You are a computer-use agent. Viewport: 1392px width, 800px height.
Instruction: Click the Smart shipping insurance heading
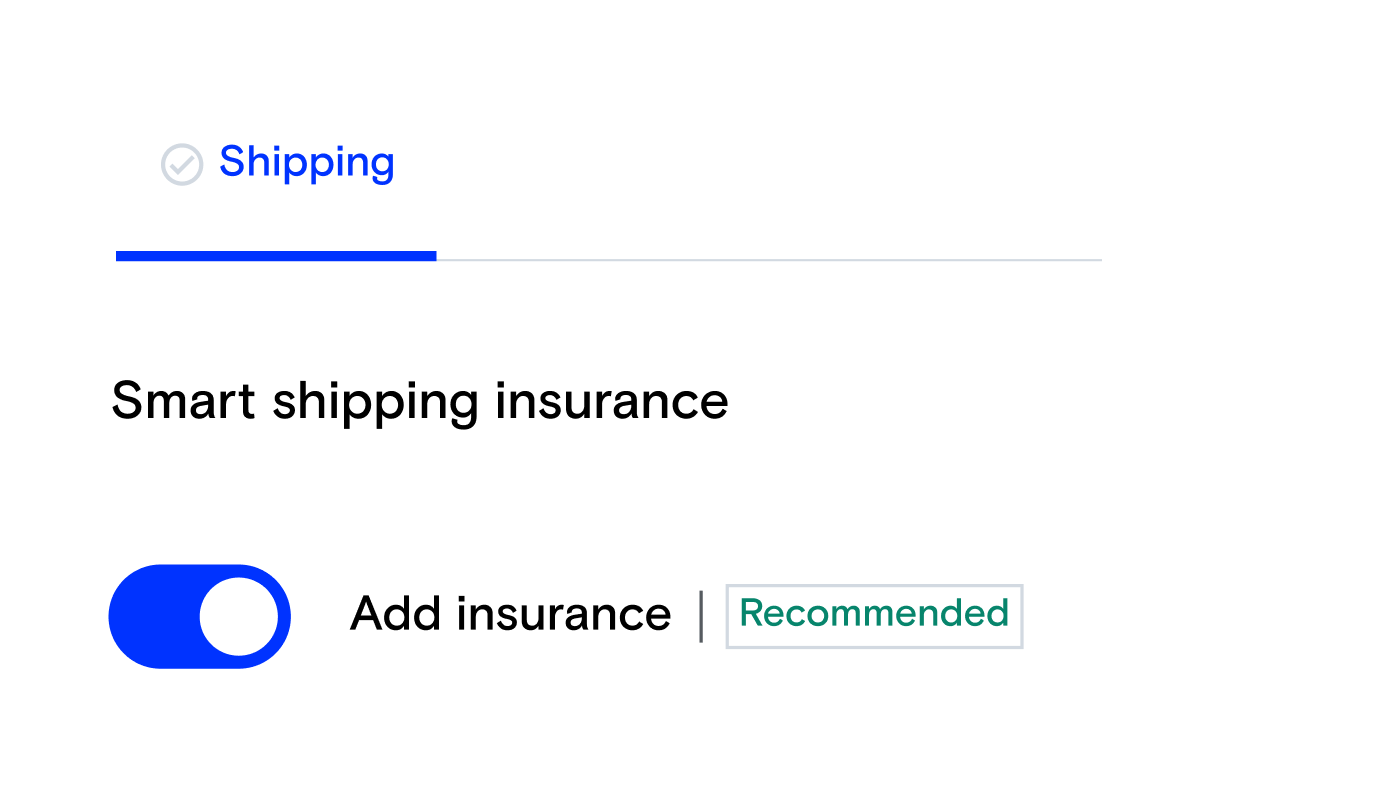pyautogui.click(x=420, y=400)
